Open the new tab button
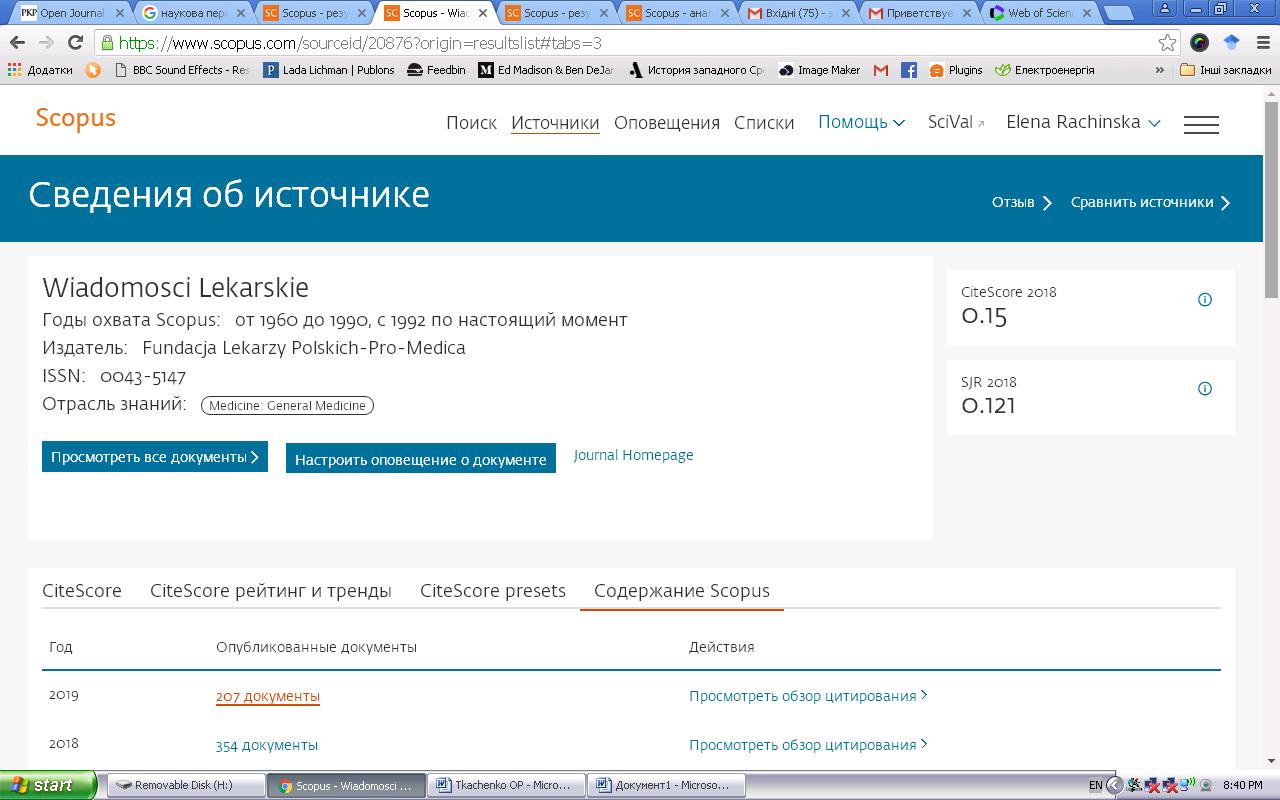 click(1117, 13)
